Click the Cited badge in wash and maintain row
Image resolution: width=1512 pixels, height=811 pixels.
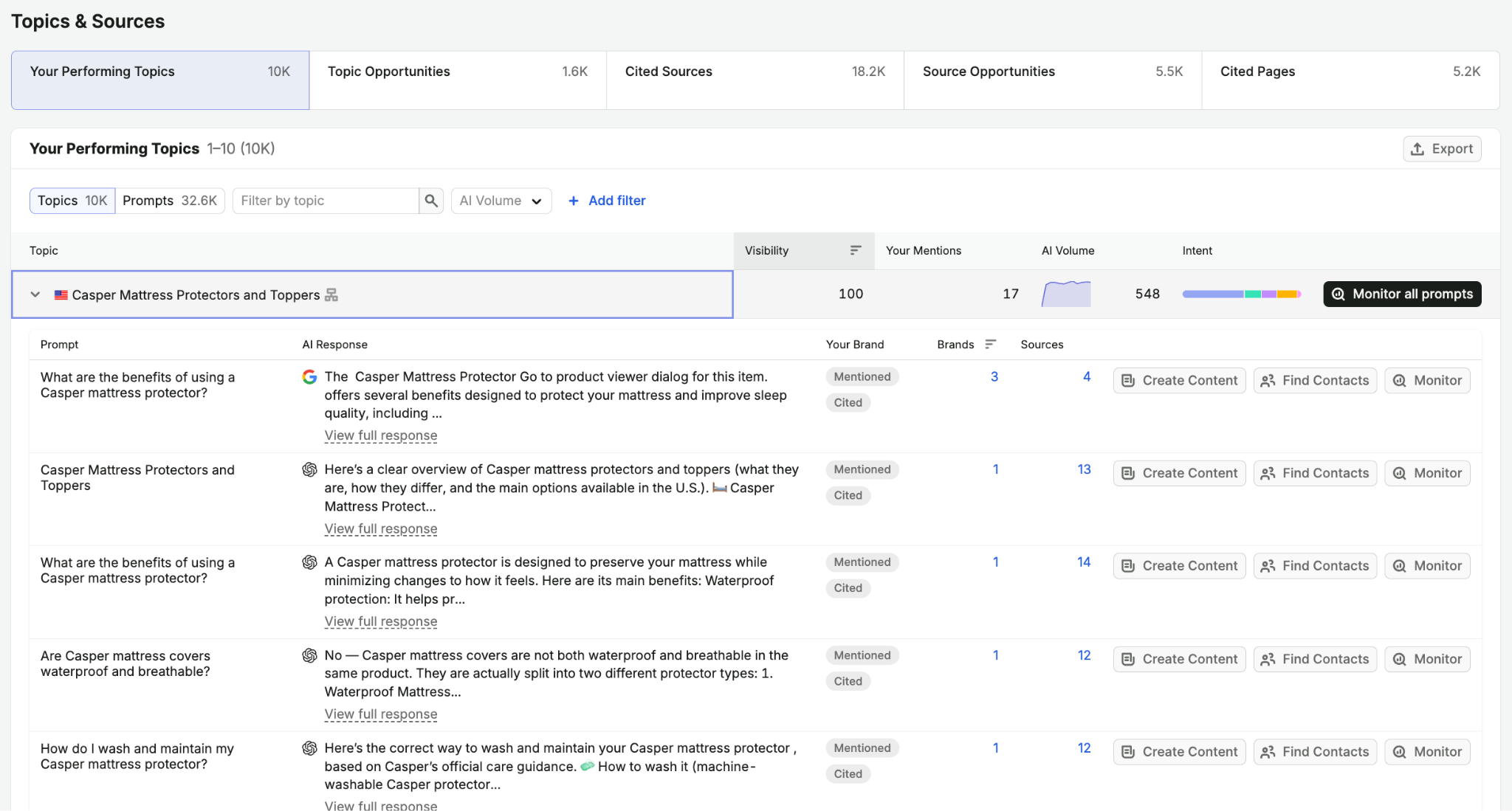pyautogui.click(x=848, y=774)
